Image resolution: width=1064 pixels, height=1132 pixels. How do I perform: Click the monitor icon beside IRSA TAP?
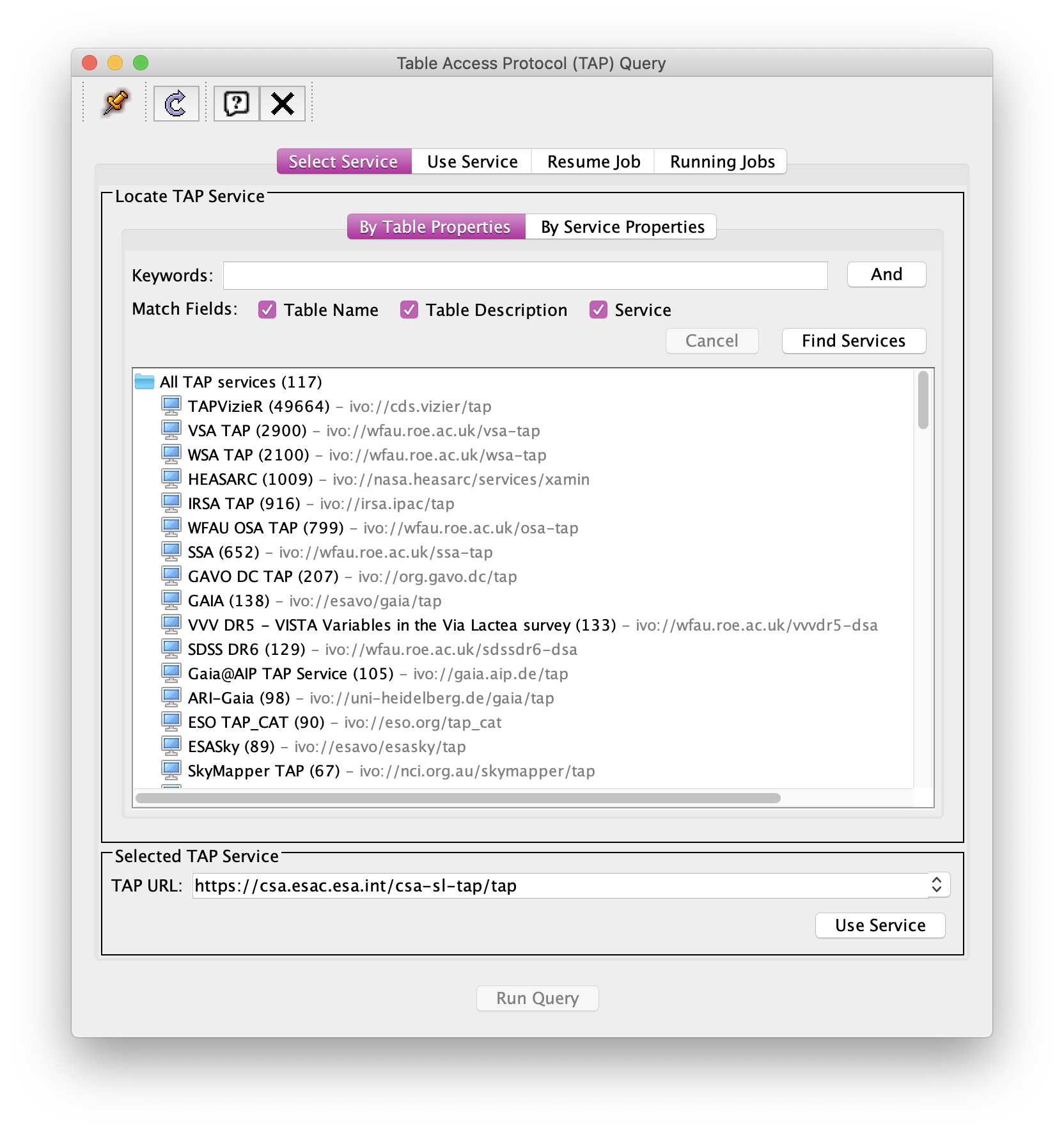coord(171,503)
